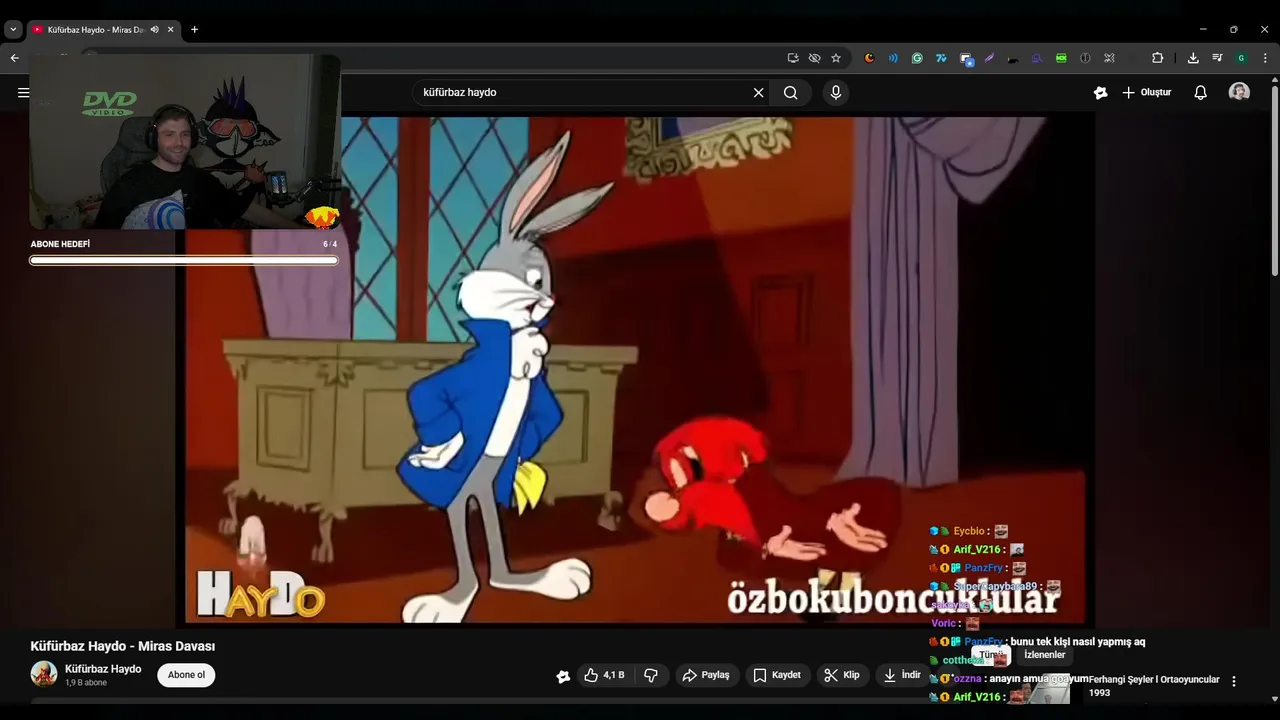Bookmark this page with the star
The height and width of the screenshot is (720, 1280).
[836, 58]
